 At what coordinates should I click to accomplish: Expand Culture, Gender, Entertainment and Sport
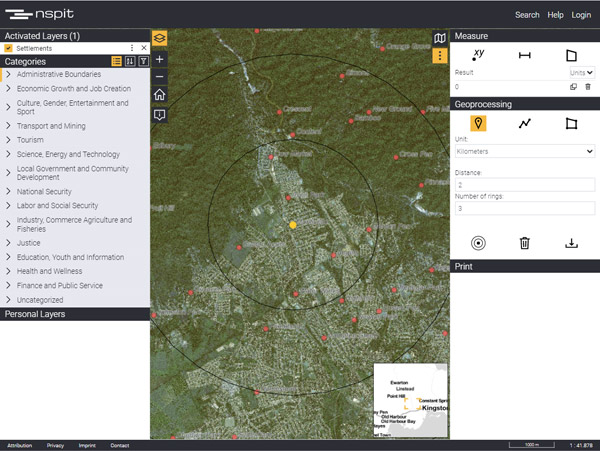click(x=8, y=107)
